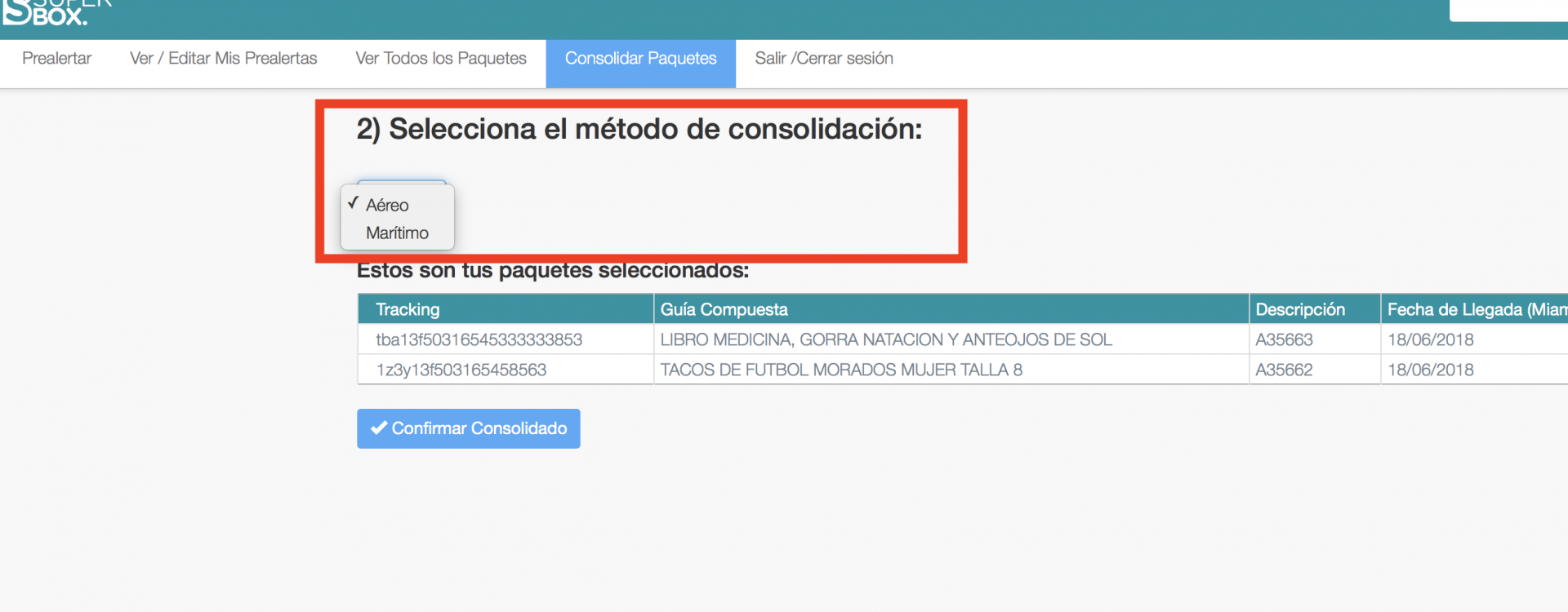
Task: Click the Descripción column header
Action: tap(1299, 310)
